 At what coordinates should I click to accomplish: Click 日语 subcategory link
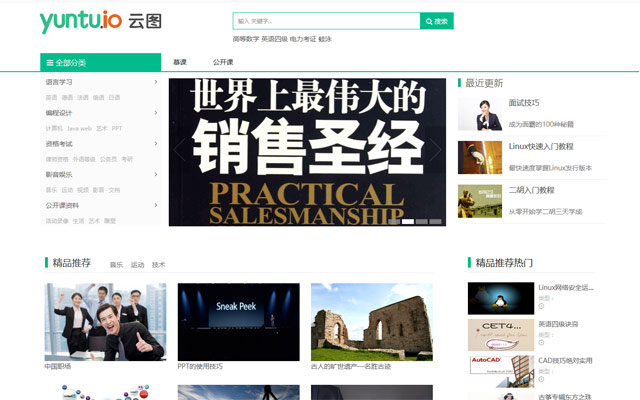click(x=114, y=97)
